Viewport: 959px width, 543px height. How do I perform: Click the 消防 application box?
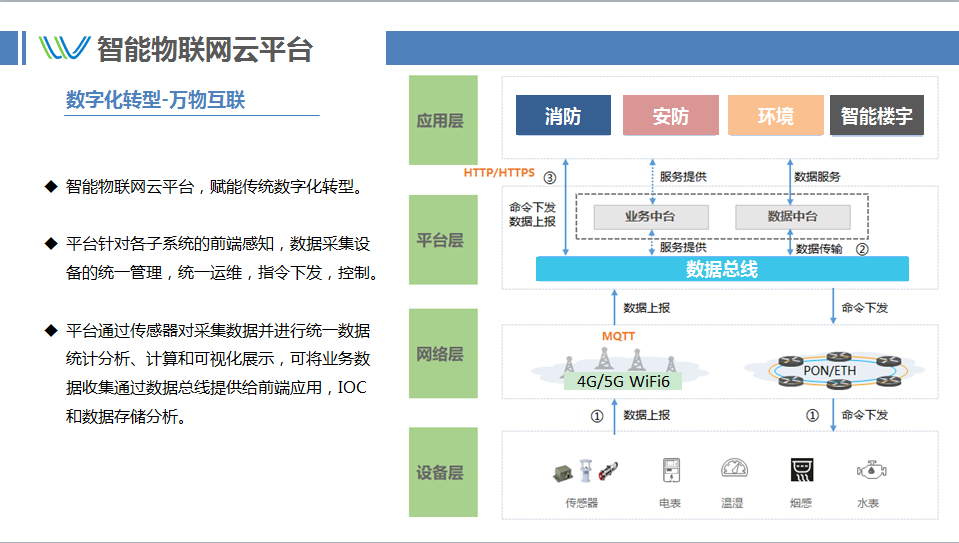[x=563, y=115]
